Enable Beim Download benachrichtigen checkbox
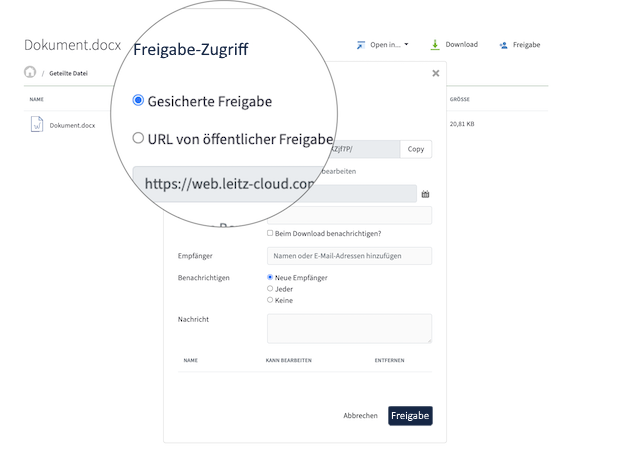The image size is (635, 454). [x=270, y=233]
